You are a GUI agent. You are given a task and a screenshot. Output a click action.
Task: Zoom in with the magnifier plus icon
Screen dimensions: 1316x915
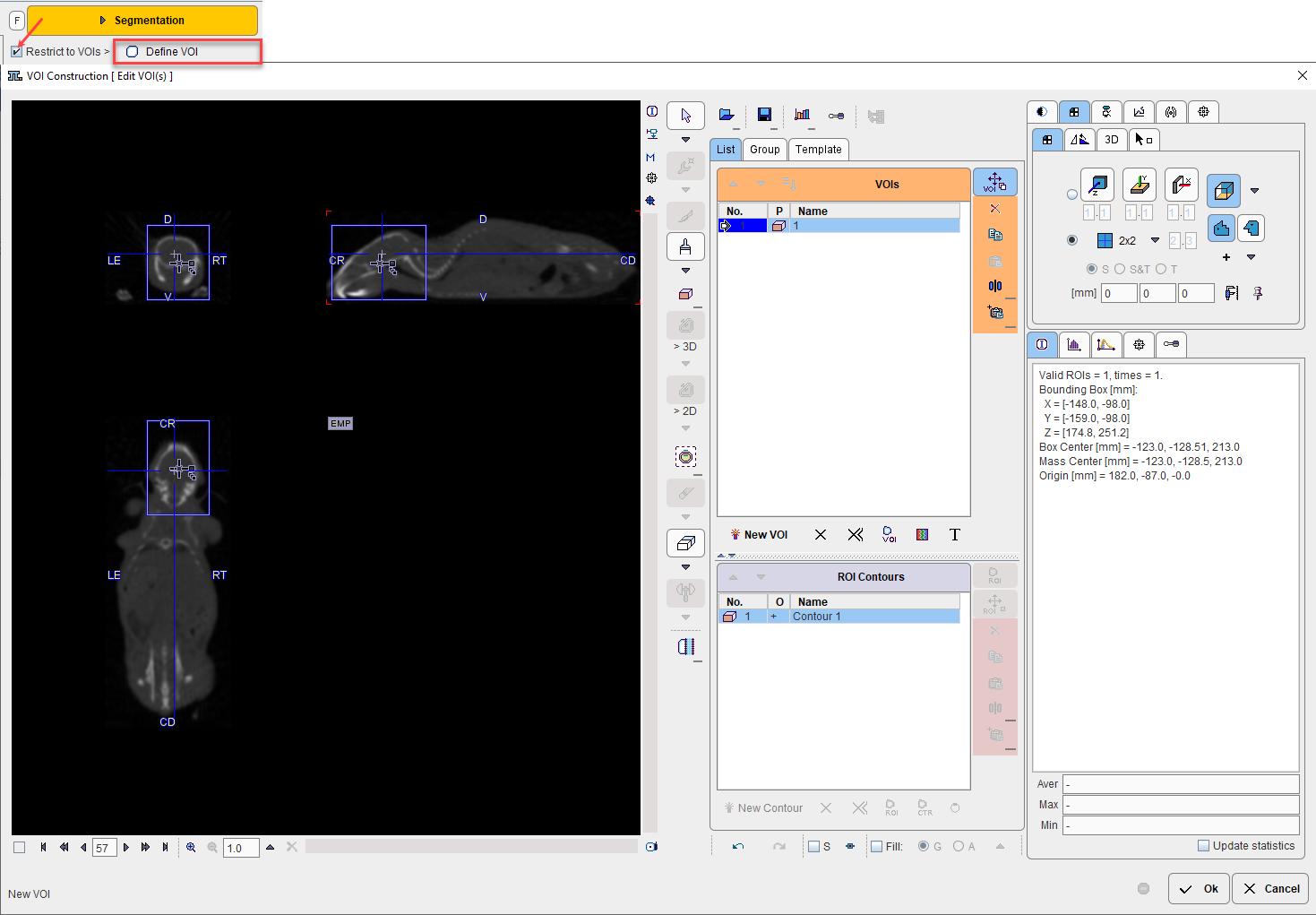(x=191, y=847)
